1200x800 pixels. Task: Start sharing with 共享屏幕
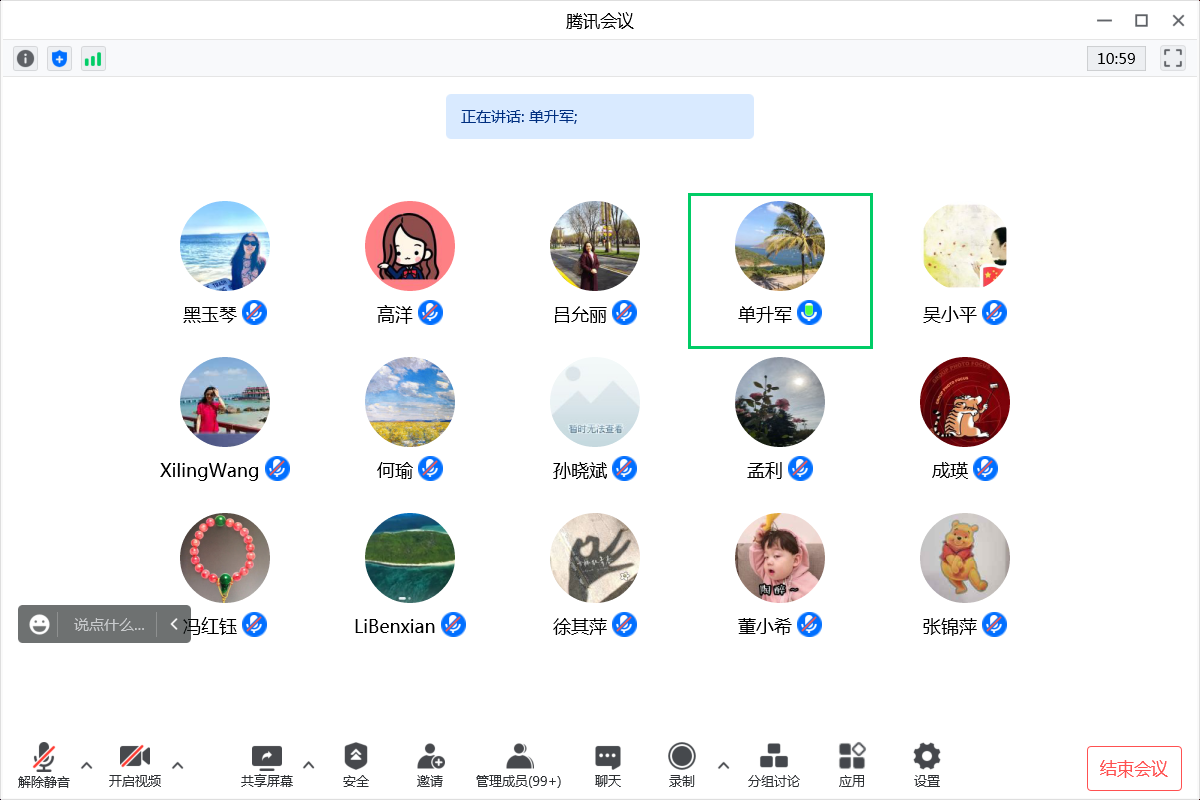[x=267, y=766]
